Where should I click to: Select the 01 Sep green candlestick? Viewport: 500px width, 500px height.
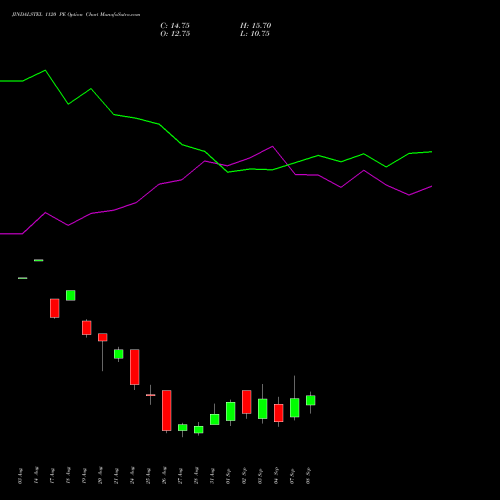click(x=231, y=412)
